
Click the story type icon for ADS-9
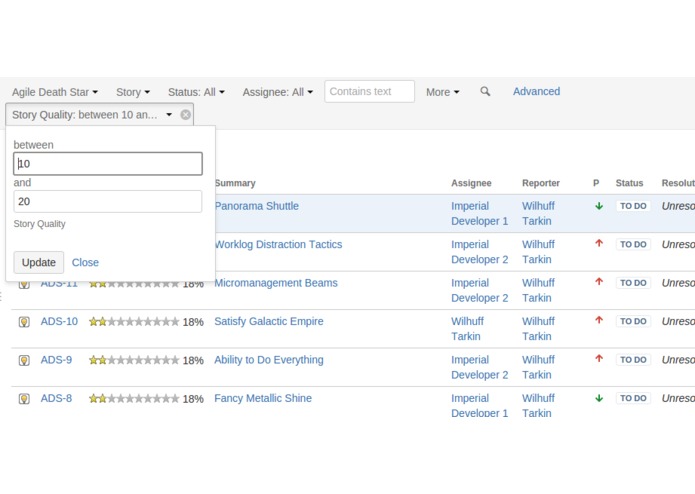(x=24, y=360)
